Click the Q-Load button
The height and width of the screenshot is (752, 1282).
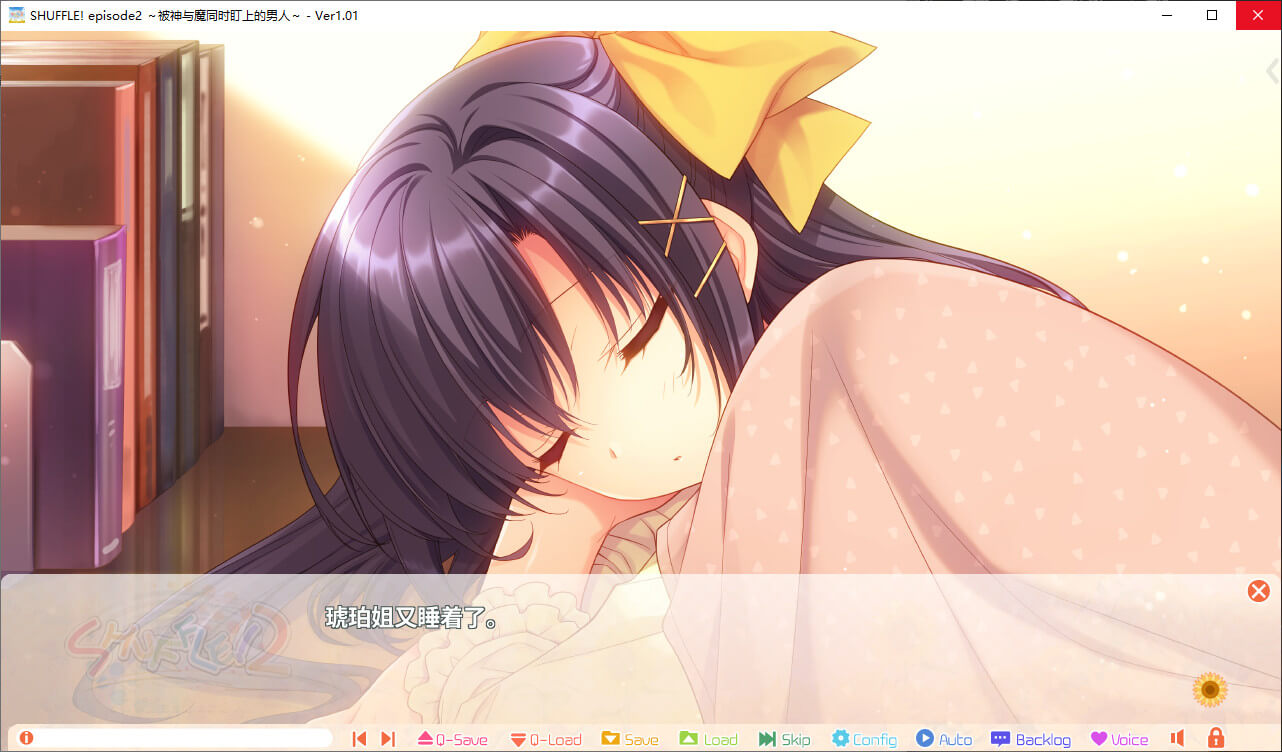click(x=546, y=739)
